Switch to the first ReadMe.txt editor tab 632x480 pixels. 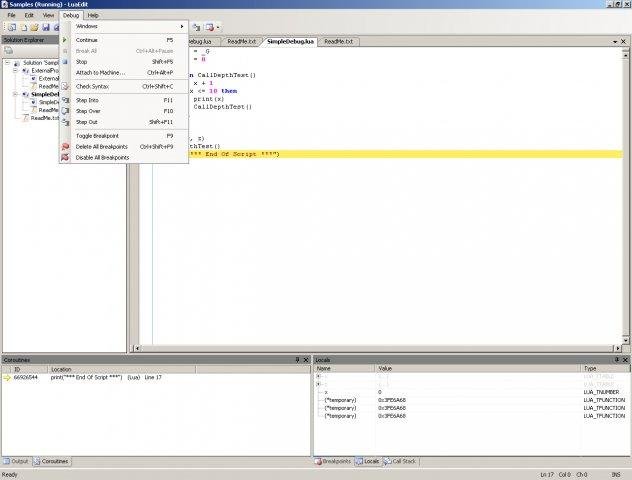[x=241, y=42]
